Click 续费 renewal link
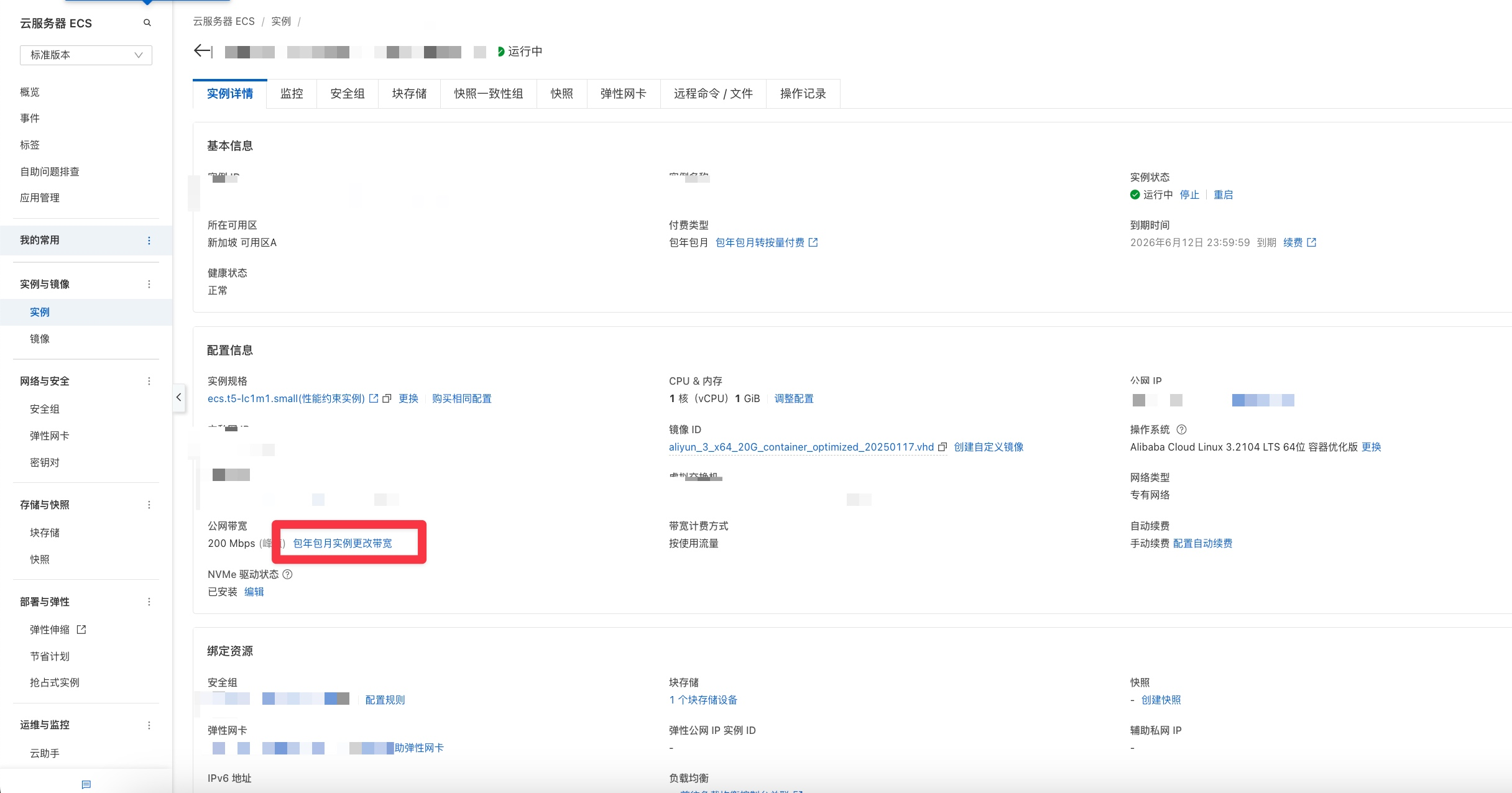 click(x=1293, y=242)
